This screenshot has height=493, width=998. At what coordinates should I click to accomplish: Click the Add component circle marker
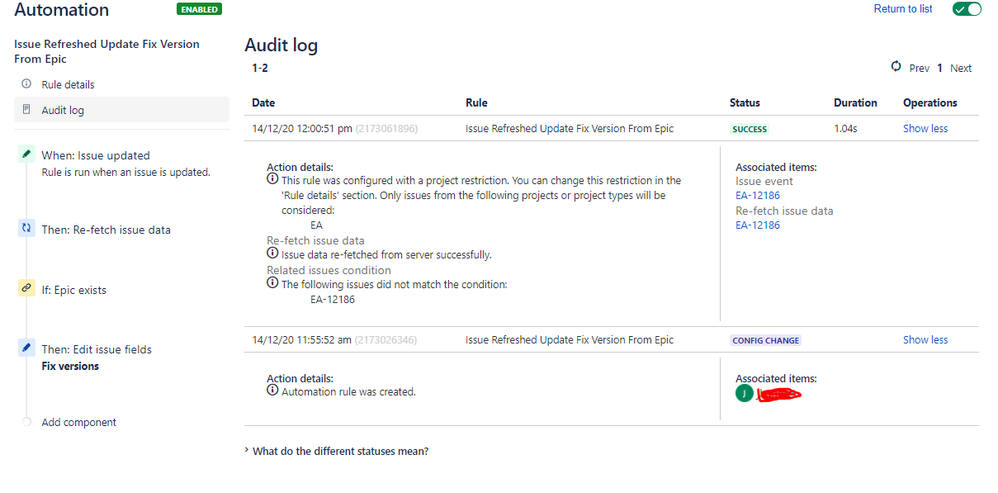coord(26,422)
